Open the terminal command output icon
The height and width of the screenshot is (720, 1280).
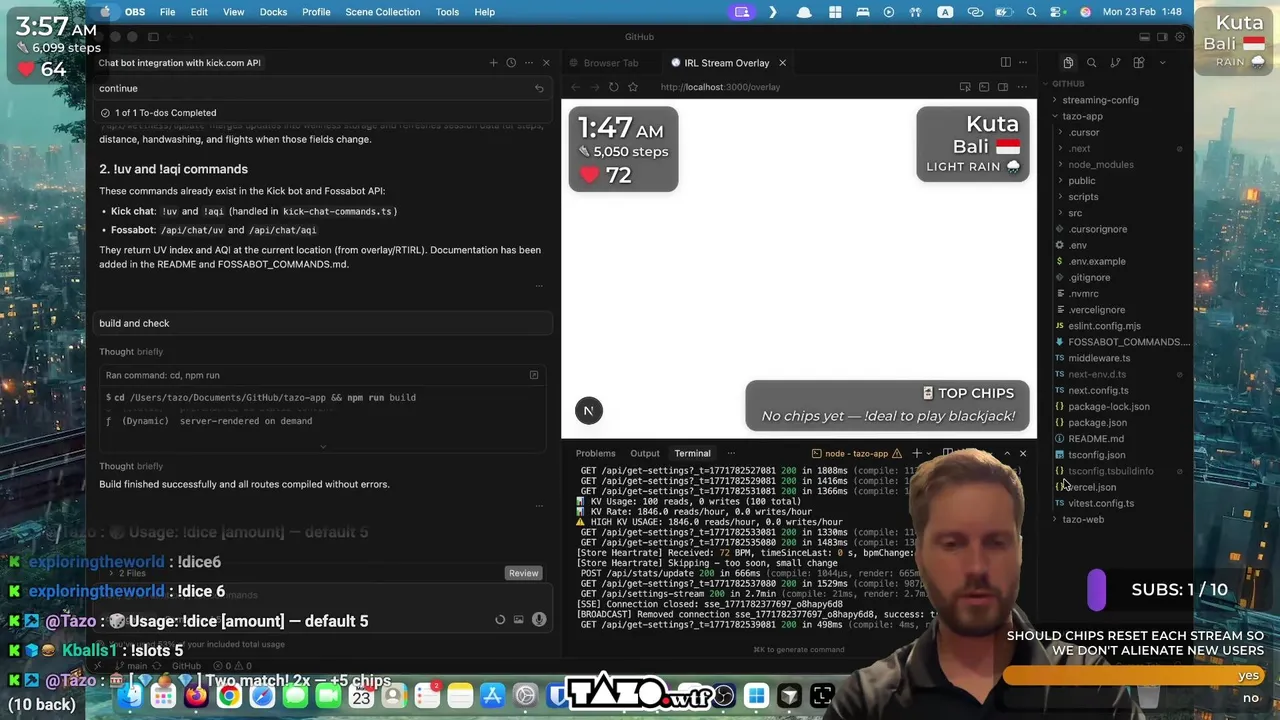click(534, 375)
